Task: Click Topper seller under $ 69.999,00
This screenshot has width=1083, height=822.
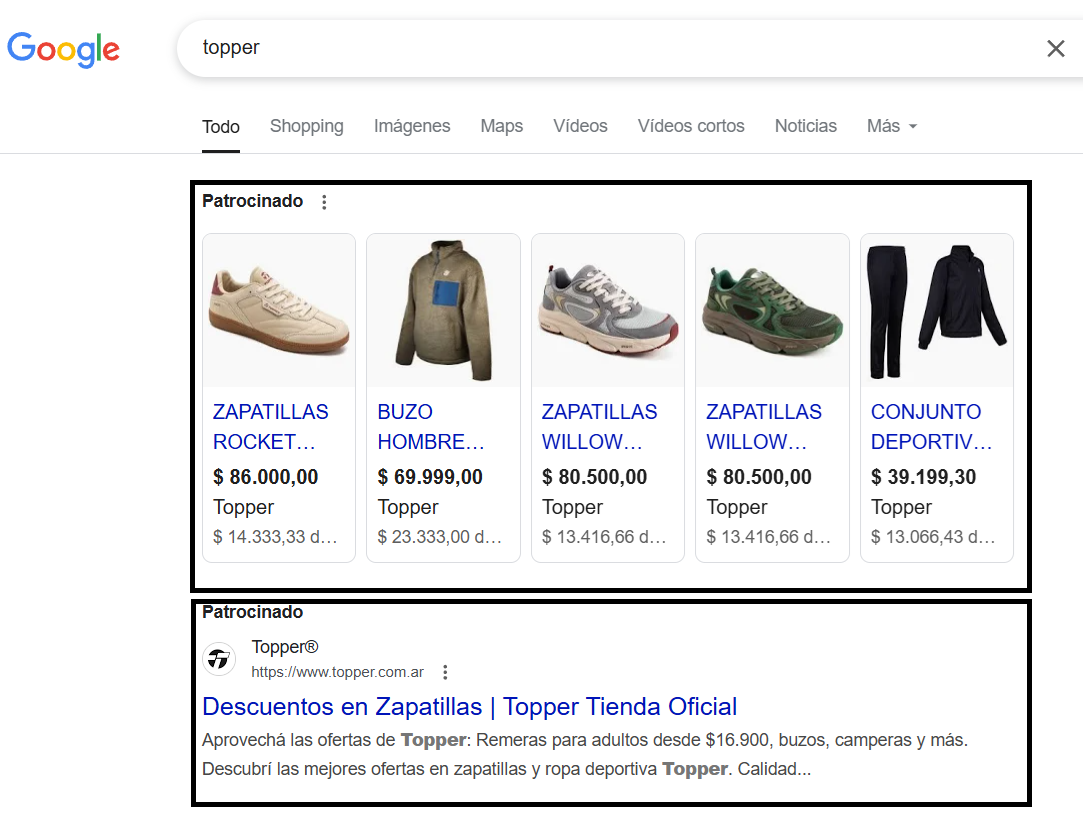Action: (x=408, y=508)
